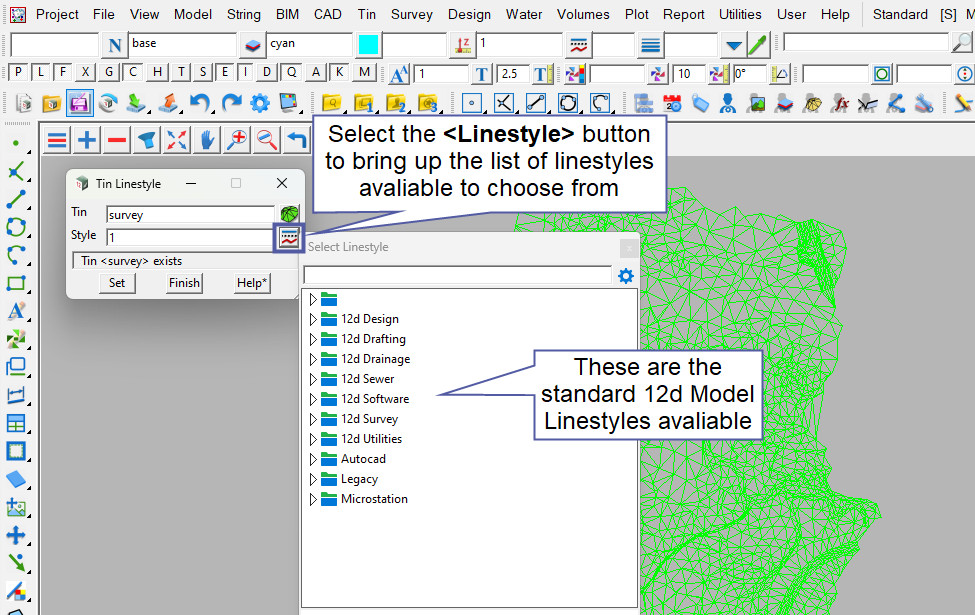Expand the 12d Survey linestyle folder
Image resolution: width=975 pixels, height=615 pixels.
[x=313, y=419]
